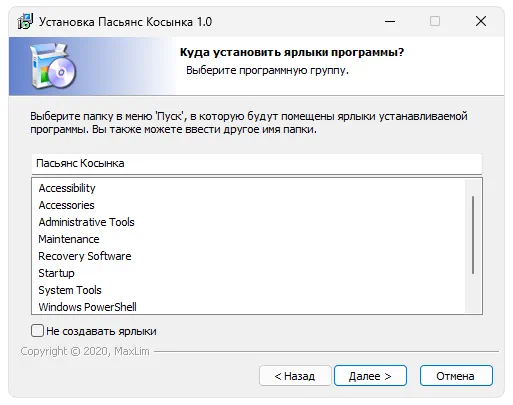Viewport: 513px width, 405px height.
Task: Click the folder list scrollbar thumb
Action: tap(473, 235)
